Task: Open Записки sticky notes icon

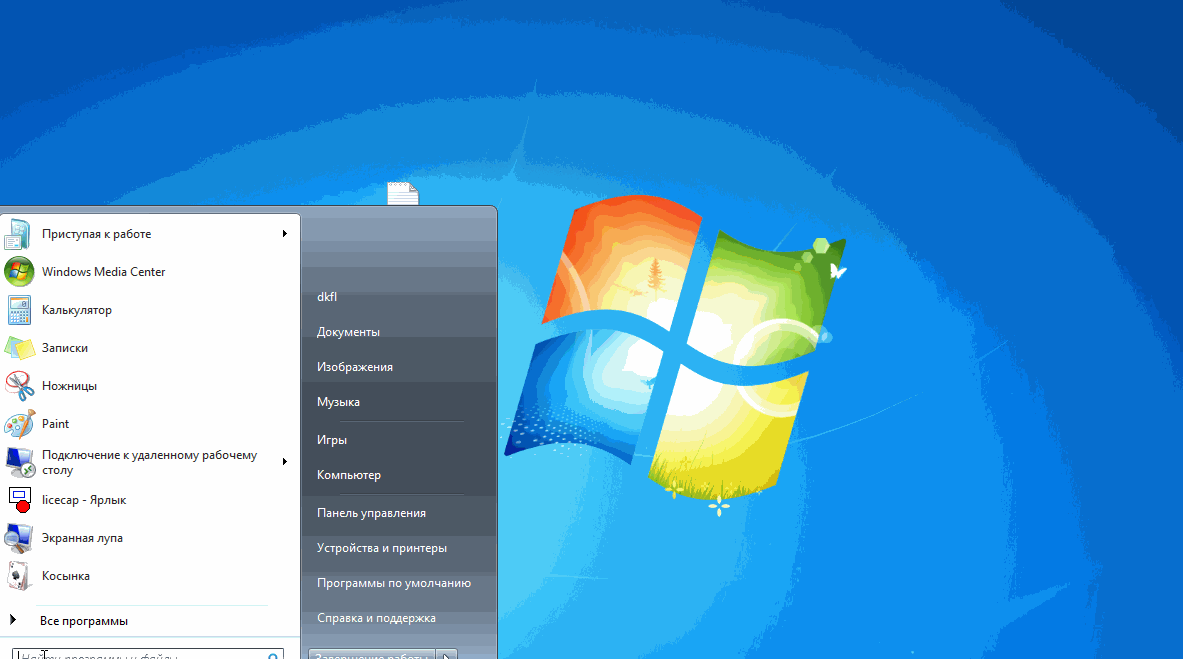Action: click(x=18, y=348)
